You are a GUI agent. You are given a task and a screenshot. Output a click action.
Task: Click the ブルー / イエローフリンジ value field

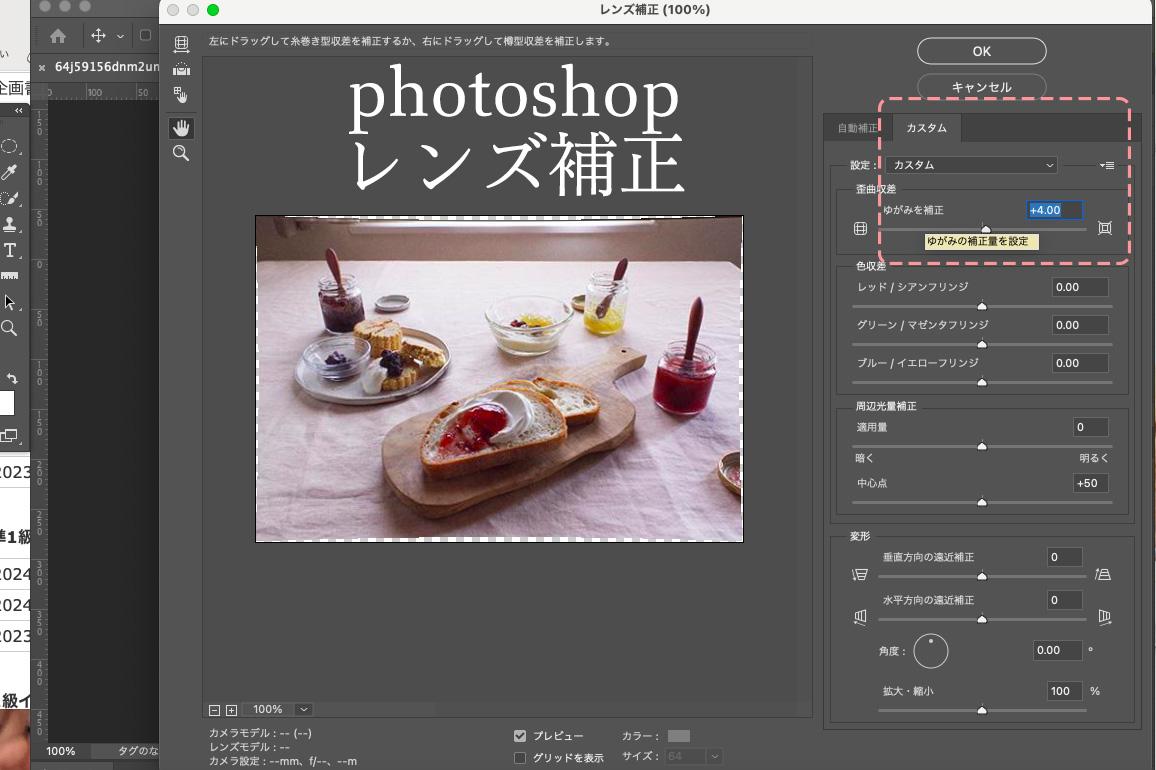point(1080,364)
